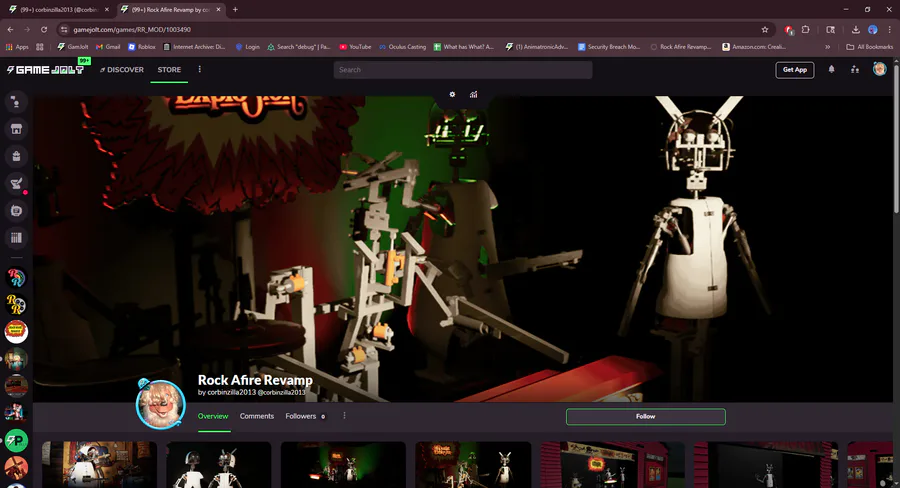The height and width of the screenshot is (488, 900).
Task: Open the library shelves sidebar icon
Action: [16, 238]
